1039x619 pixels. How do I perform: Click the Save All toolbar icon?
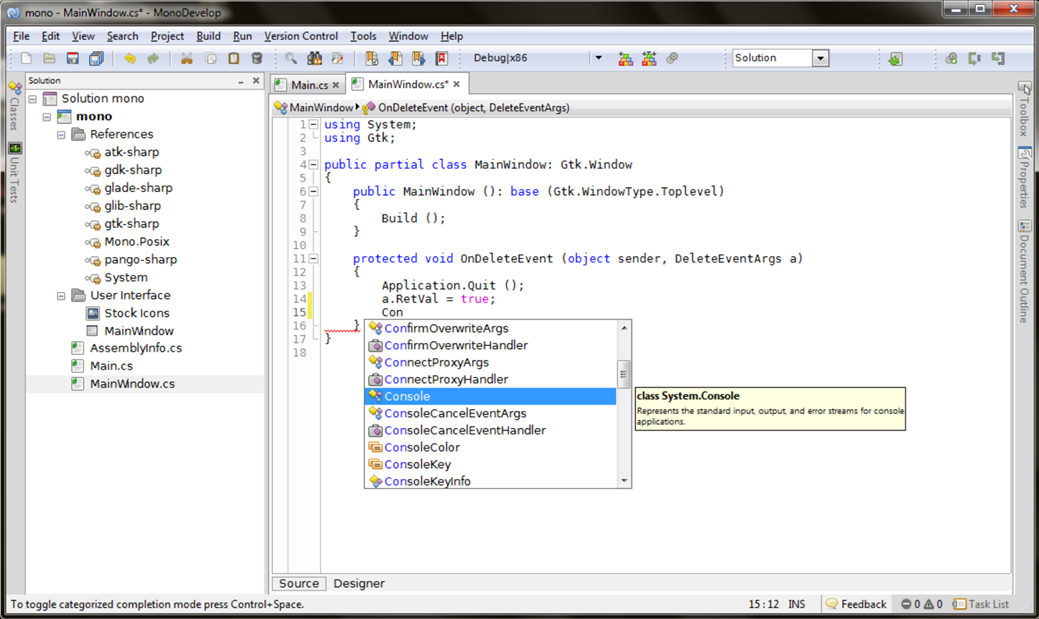pos(96,58)
